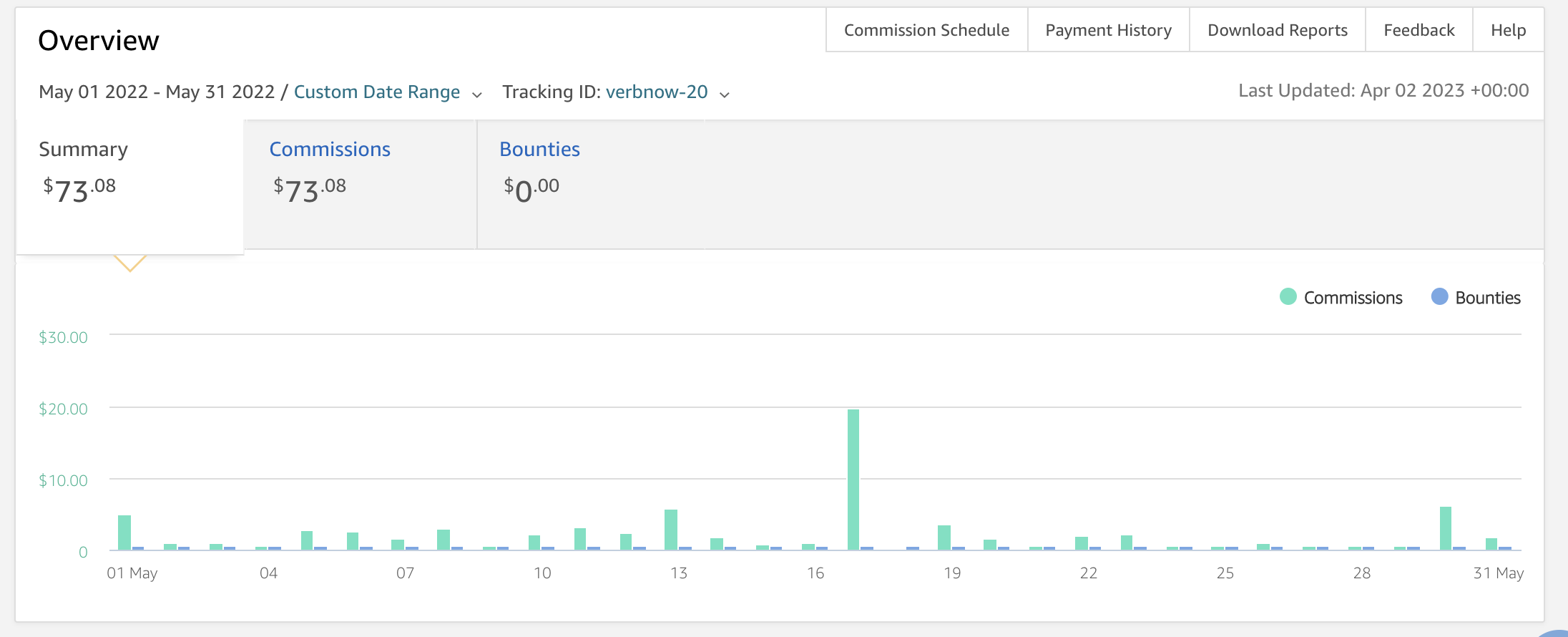Toggle Bounties series via blue legend dot

(x=1439, y=297)
